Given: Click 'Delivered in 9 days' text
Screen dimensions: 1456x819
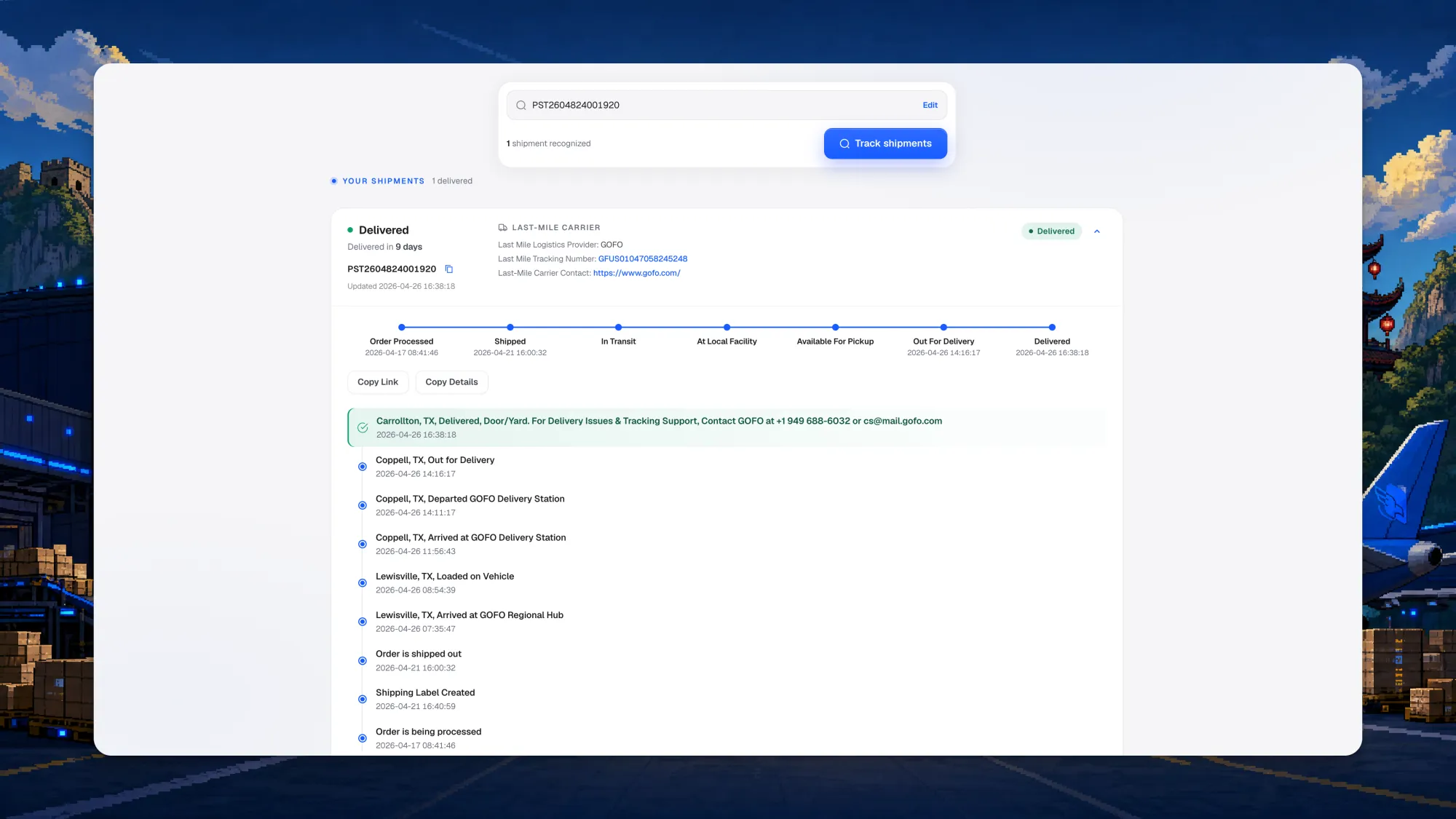Looking at the screenshot, I should pyautogui.click(x=384, y=248).
